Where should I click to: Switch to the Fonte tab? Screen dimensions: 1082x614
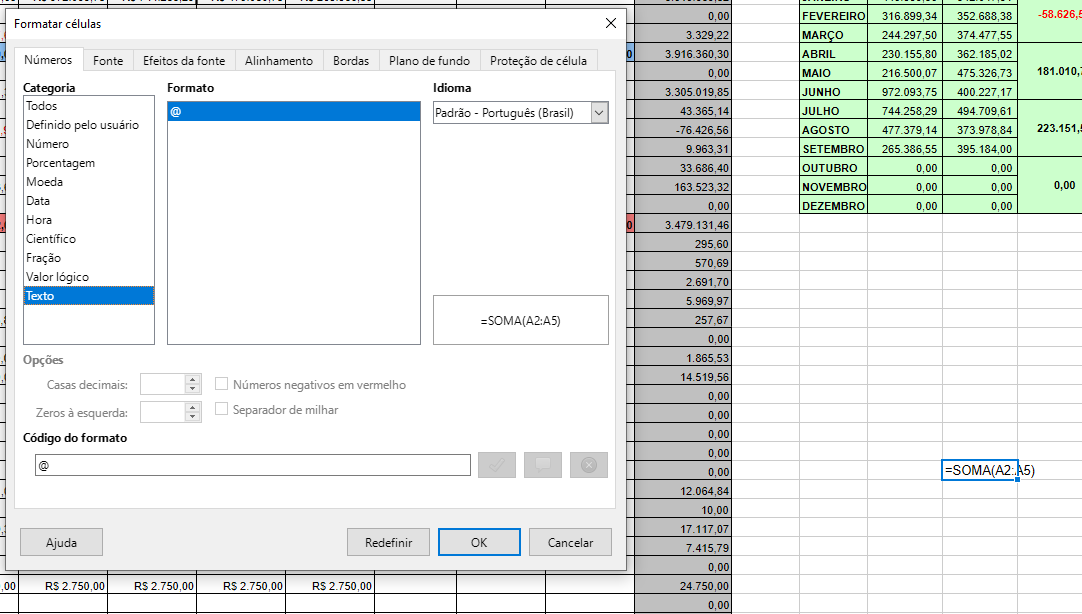pos(108,61)
